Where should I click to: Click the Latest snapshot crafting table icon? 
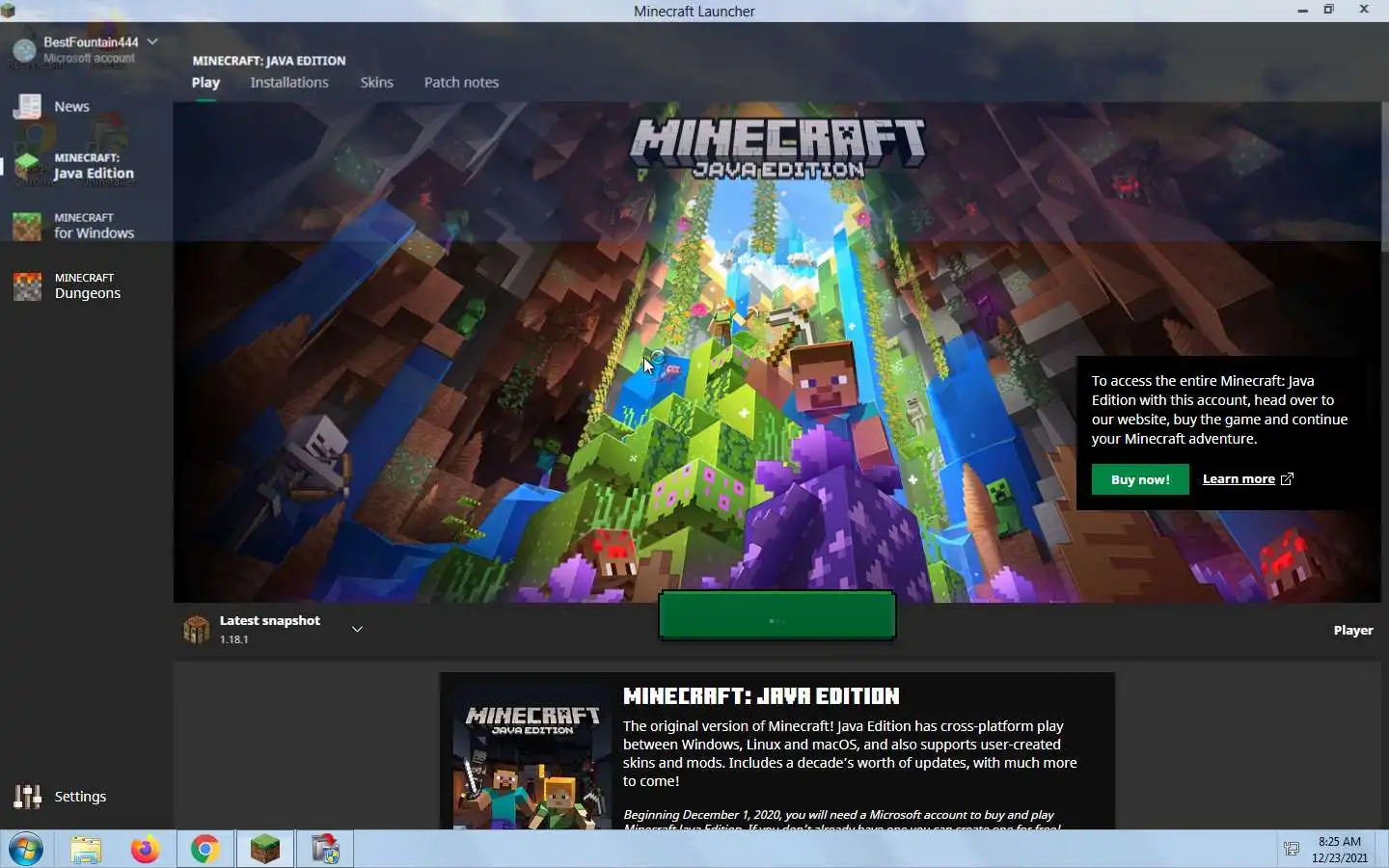[197, 630]
